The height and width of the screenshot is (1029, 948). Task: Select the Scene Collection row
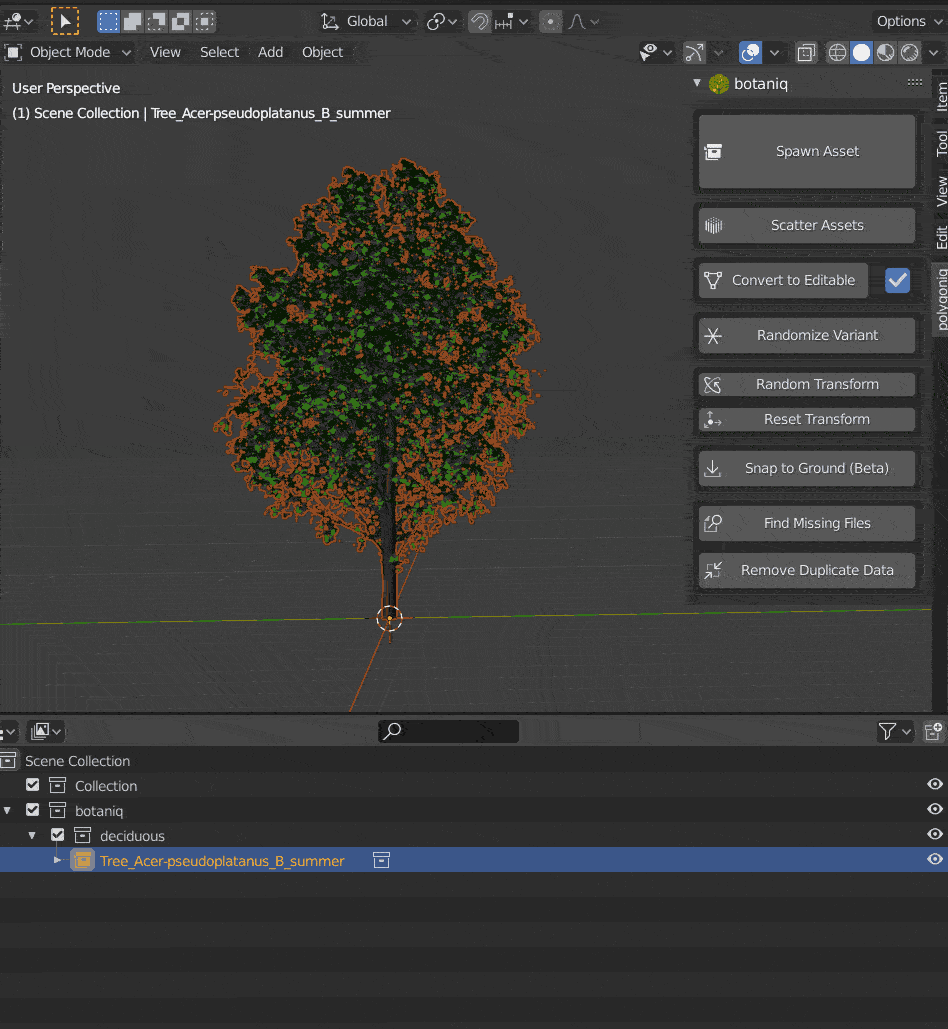(x=474, y=761)
